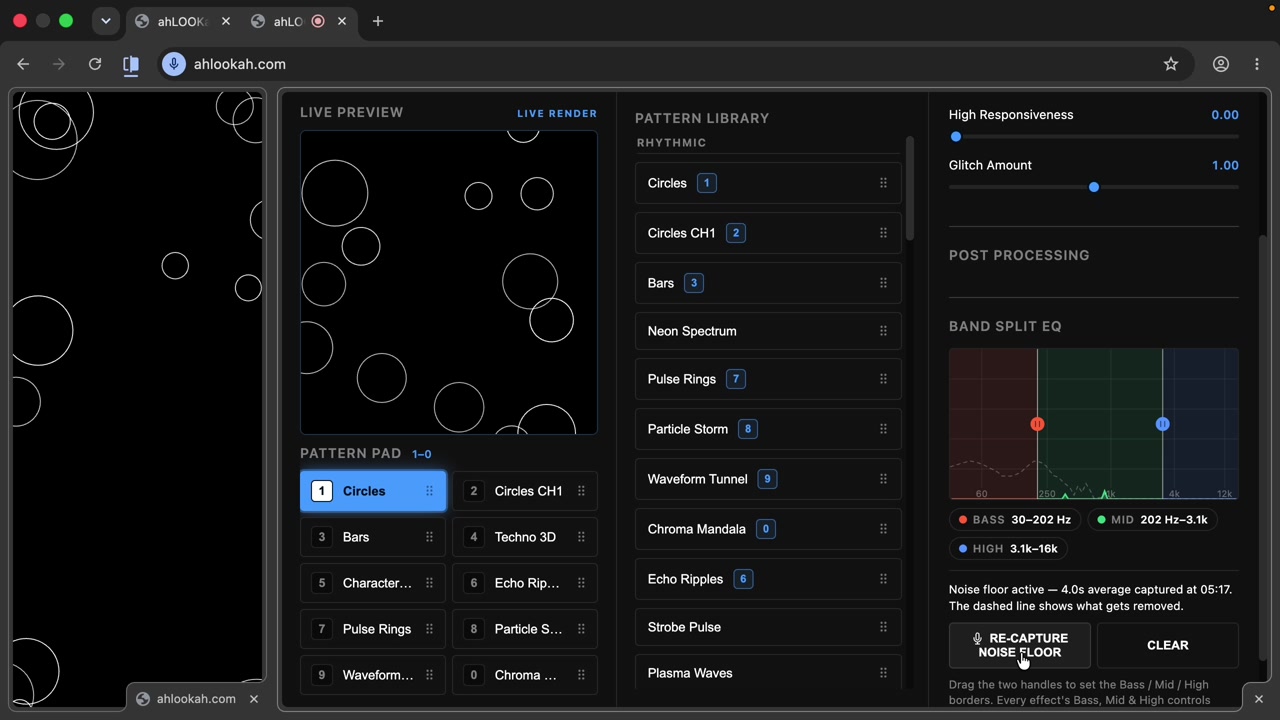Close the ahlookah.com chip at bottom left
The width and height of the screenshot is (1280, 720).
[254, 699]
